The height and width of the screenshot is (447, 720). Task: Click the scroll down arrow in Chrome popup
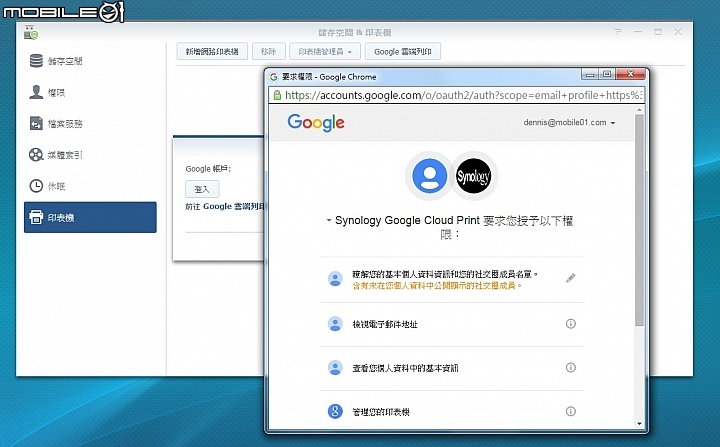coord(639,424)
